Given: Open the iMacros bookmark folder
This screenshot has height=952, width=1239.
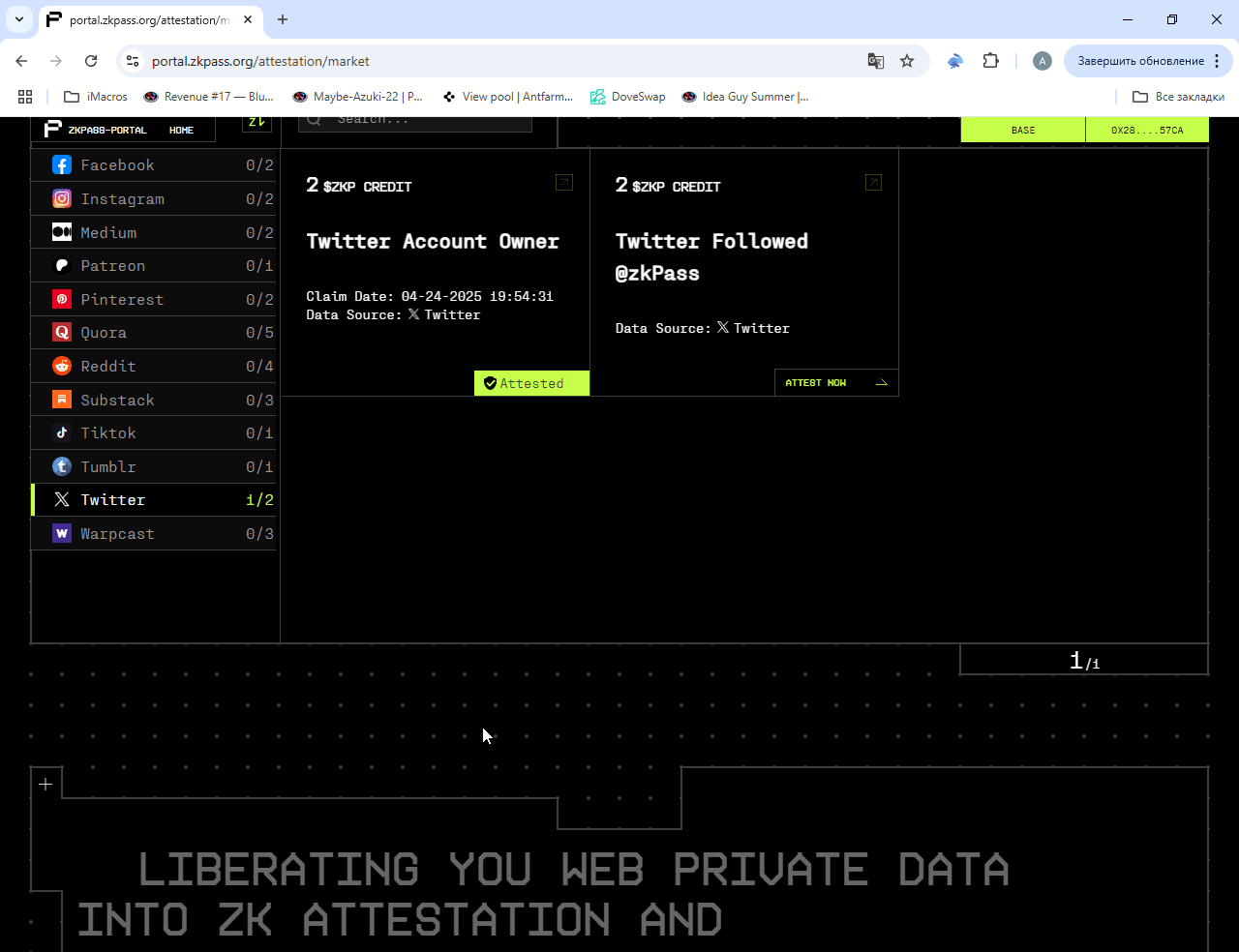Looking at the screenshot, I should (96, 97).
